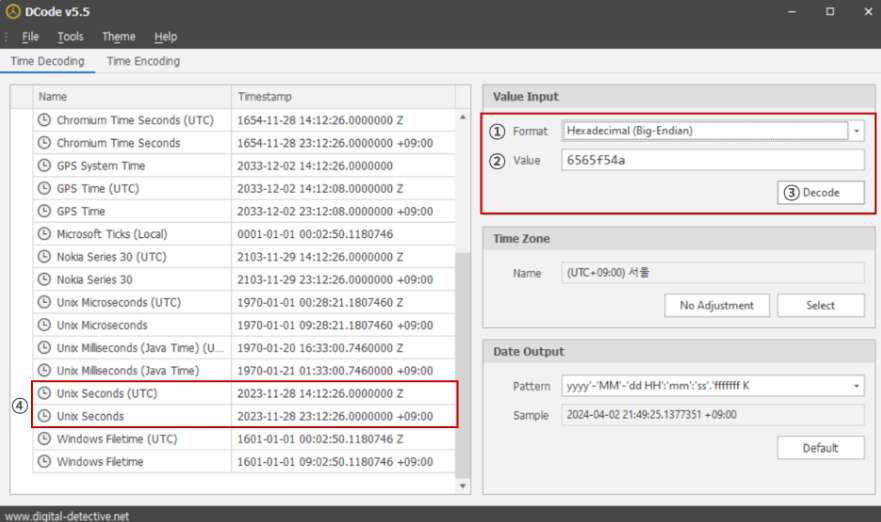Viewport: 881px width, 522px height.
Task: Click the DCode app logo icon
Action: tap(13, 11)
